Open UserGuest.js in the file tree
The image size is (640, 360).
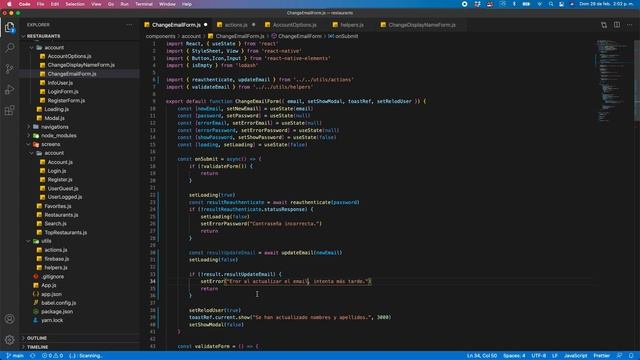[x=63, y=189]
